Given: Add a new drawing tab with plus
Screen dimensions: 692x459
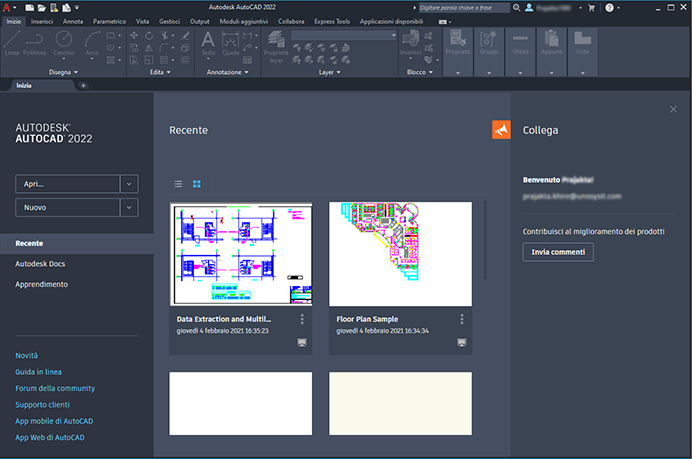Looking at the screenshot, I should click(x=83, y=86).
